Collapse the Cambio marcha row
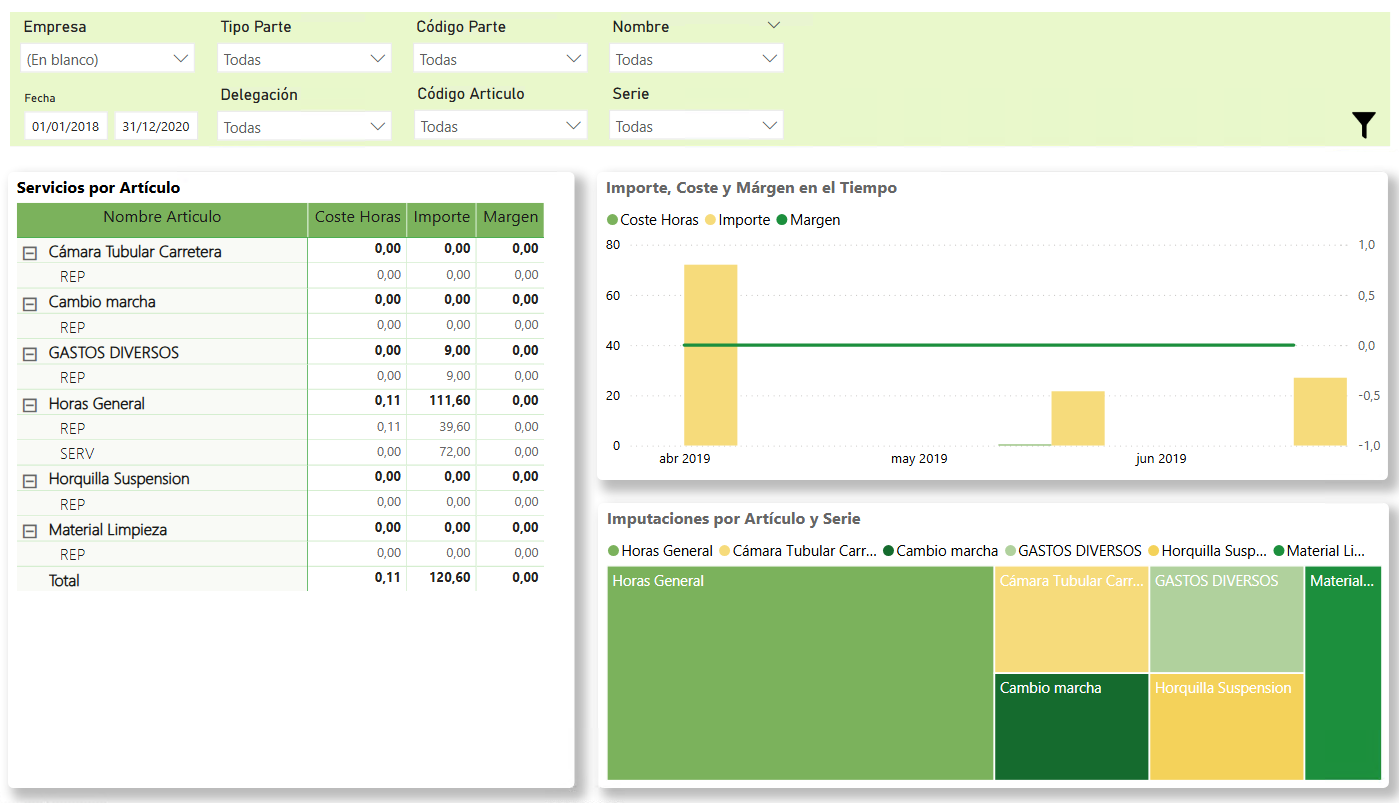 30,303
